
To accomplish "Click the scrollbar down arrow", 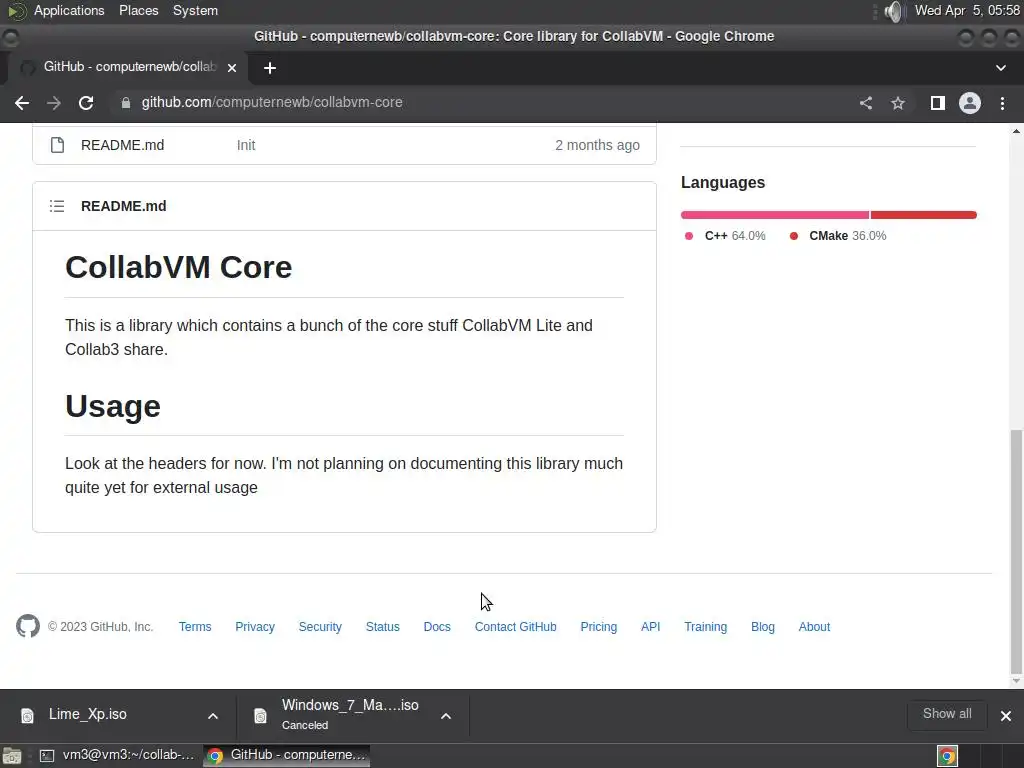I will pos(1016,681).
